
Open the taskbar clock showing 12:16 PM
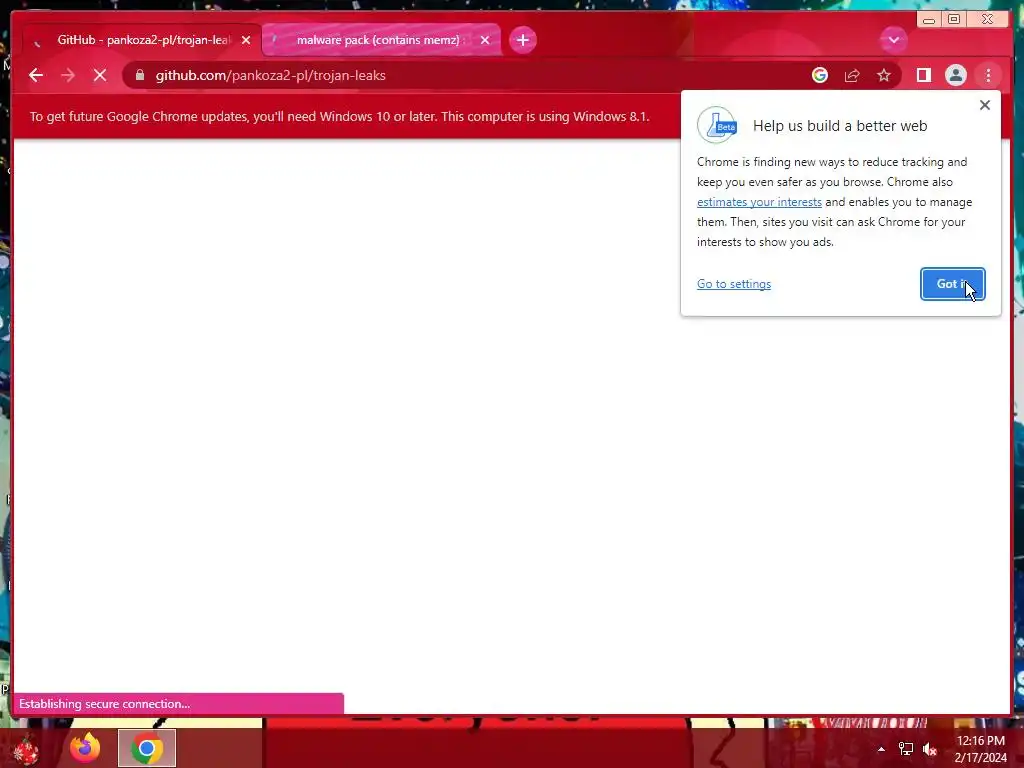[x=980, y=749]
